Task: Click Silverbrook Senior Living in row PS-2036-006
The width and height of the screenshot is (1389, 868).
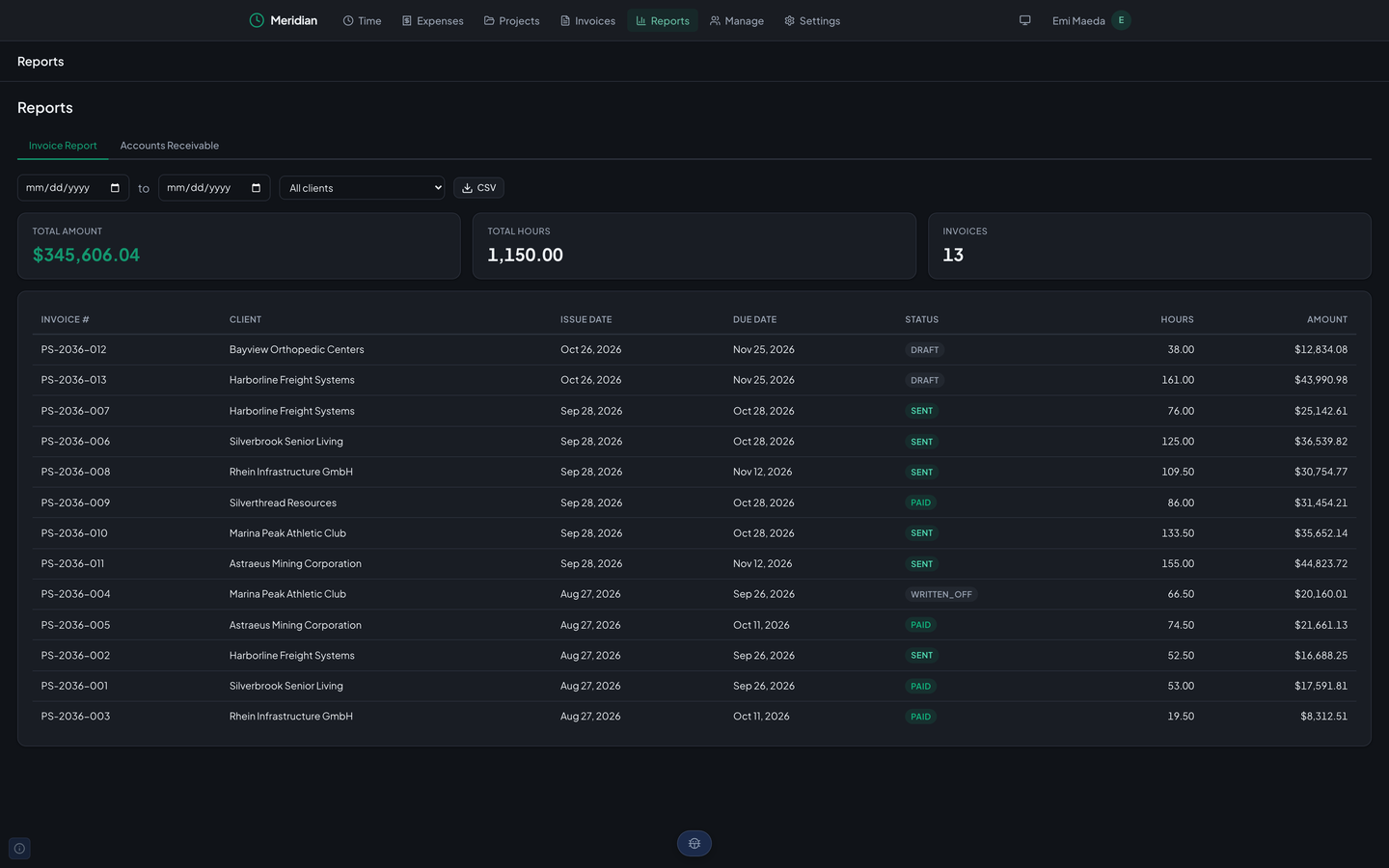Action: [286, 442]
